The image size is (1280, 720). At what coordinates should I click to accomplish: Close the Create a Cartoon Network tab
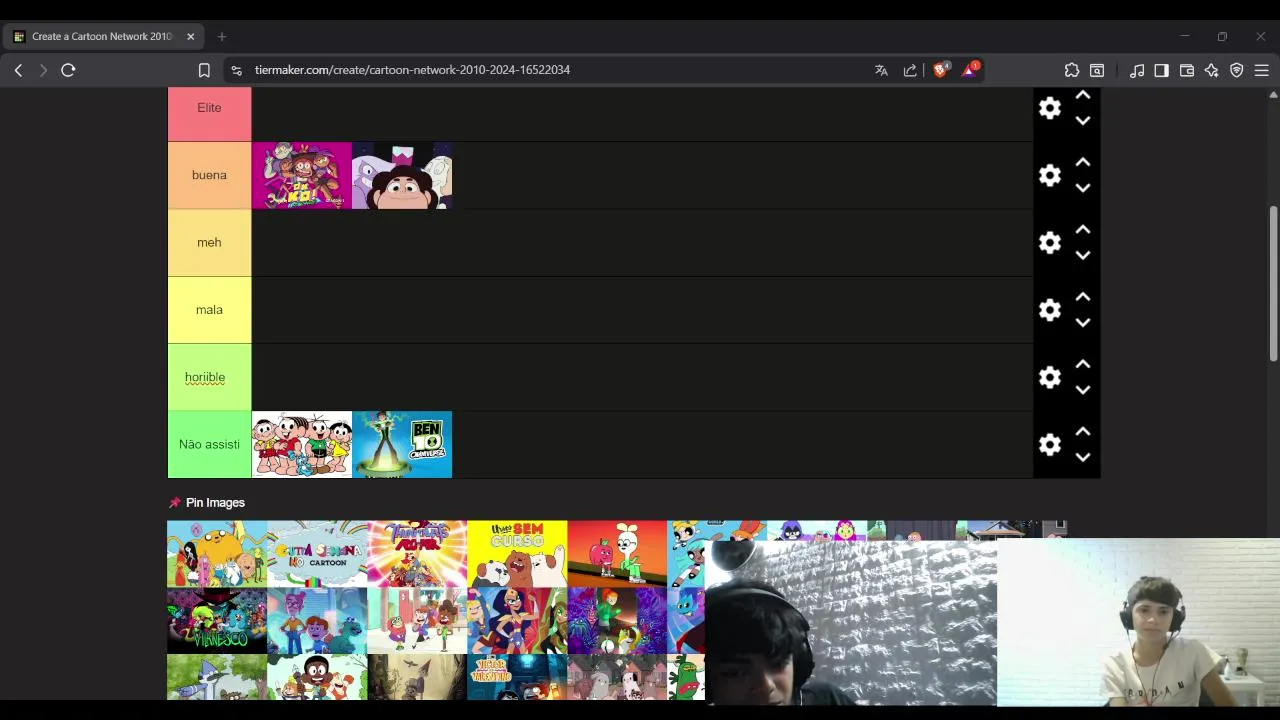tap(190, 36)
